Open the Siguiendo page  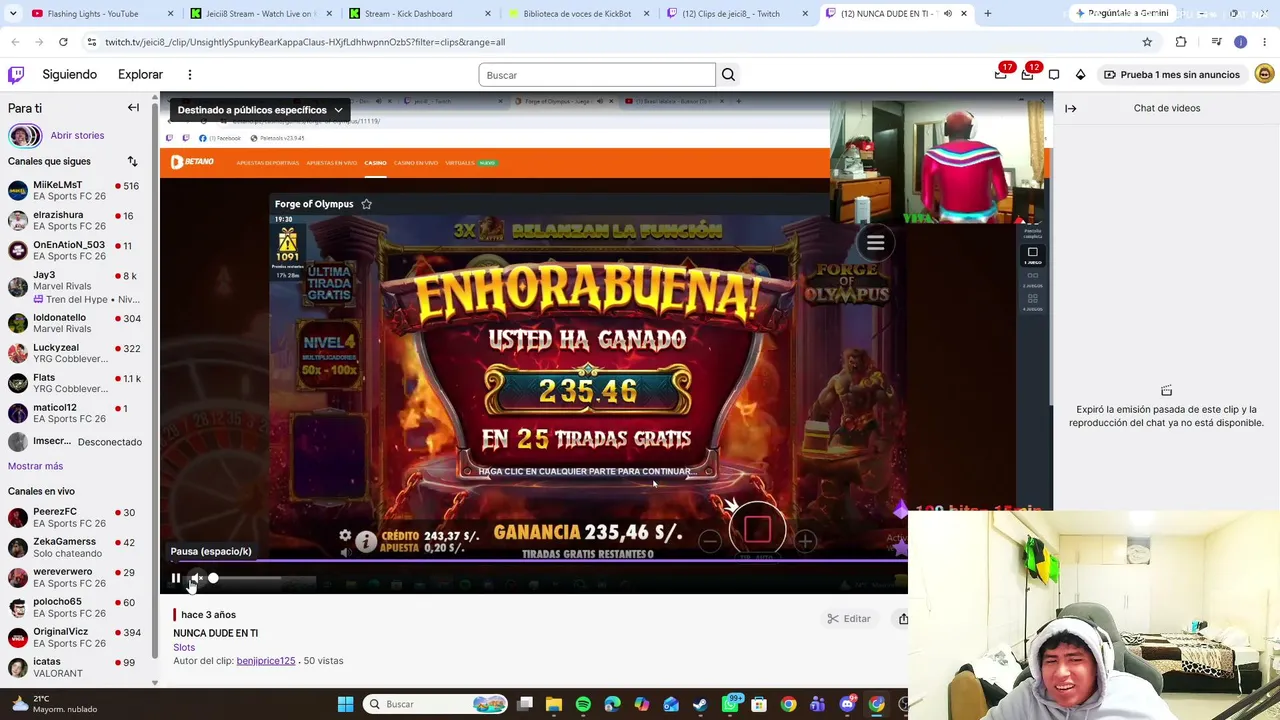[x=69, y=75]
